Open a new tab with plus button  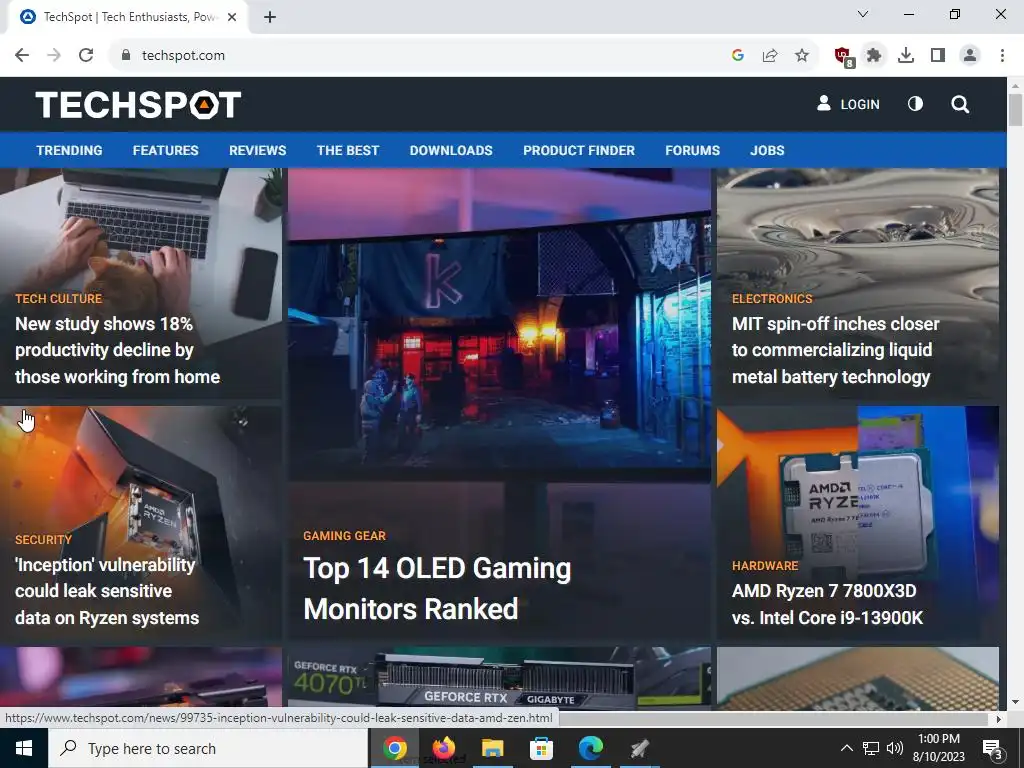(x=270, y=17)
